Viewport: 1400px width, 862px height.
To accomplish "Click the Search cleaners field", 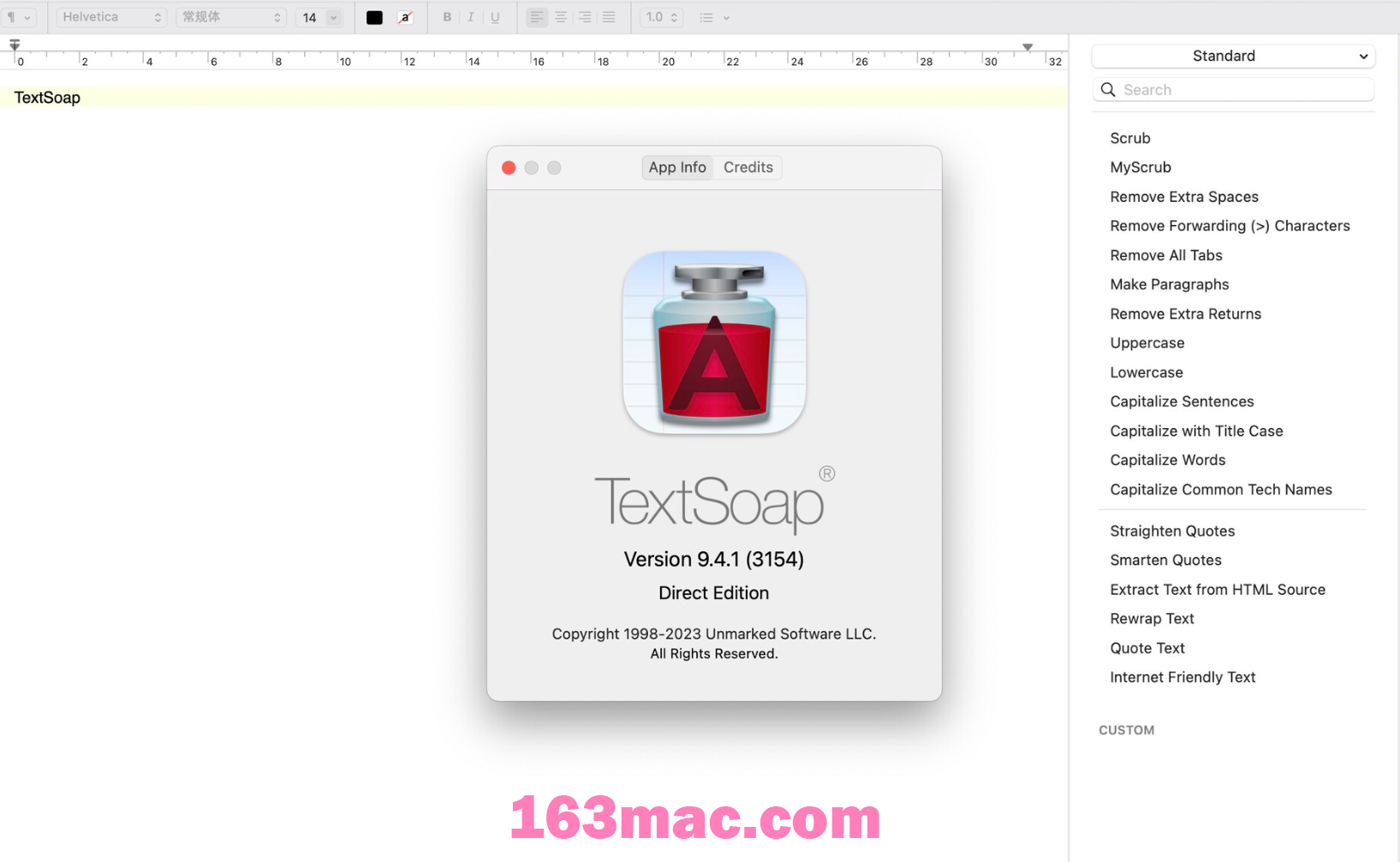I will (1233, 90).
